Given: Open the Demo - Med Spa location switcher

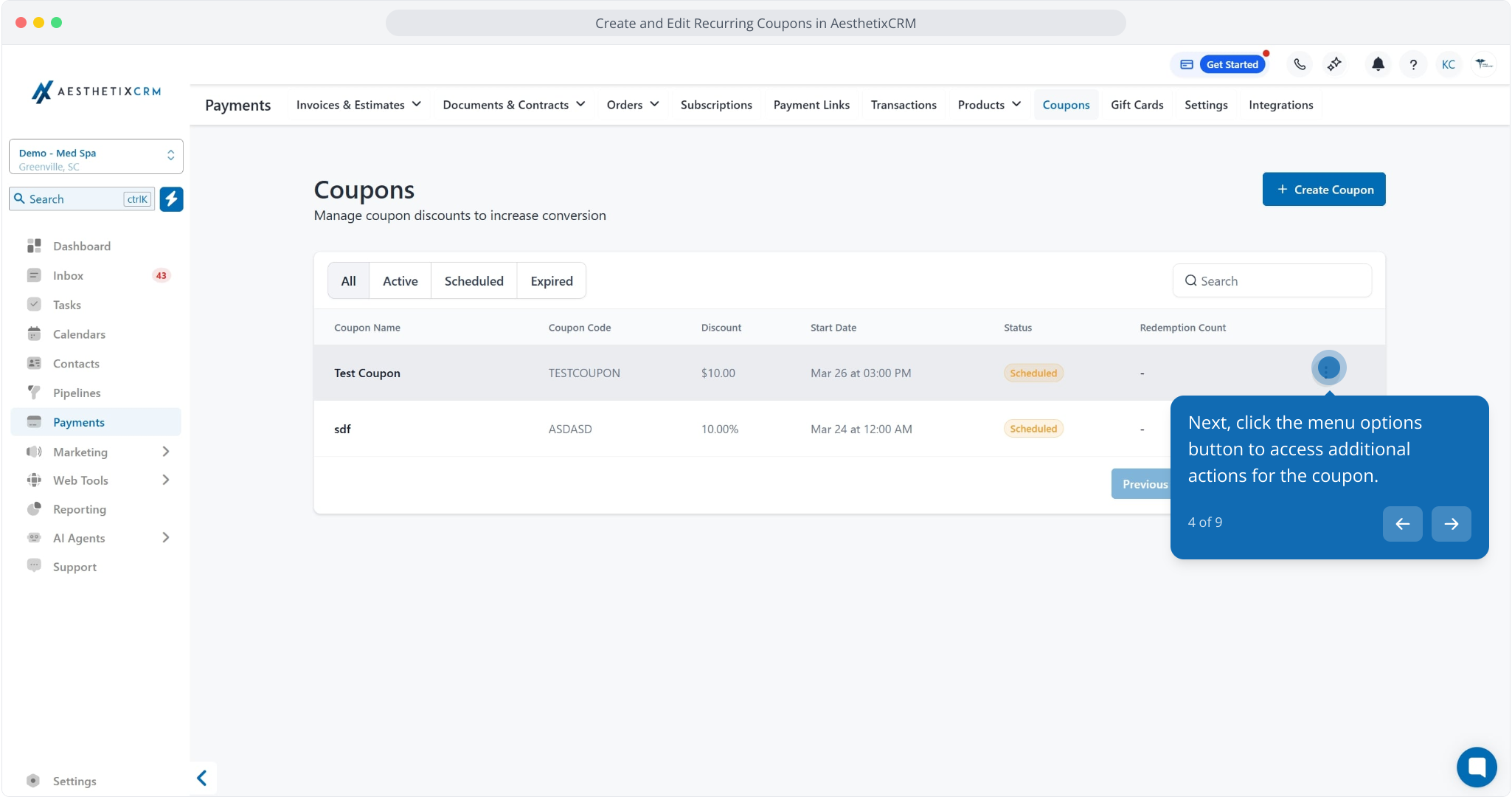Looking at the screenshot, I should pyautogui.click(x=96, y=156).
